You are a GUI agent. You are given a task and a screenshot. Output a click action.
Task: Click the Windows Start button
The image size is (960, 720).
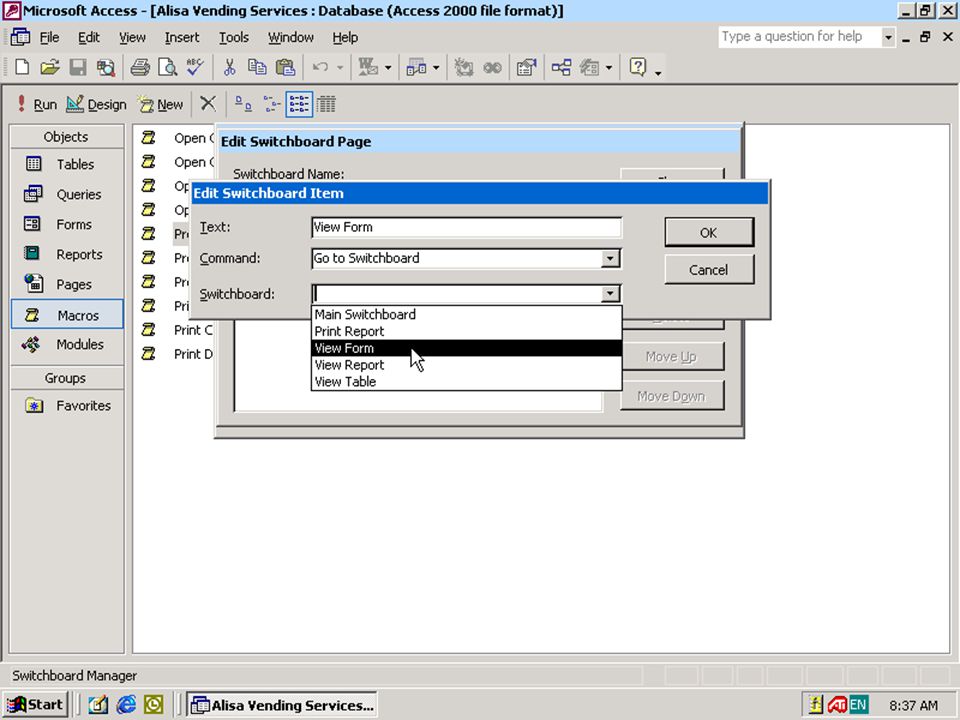36,705
